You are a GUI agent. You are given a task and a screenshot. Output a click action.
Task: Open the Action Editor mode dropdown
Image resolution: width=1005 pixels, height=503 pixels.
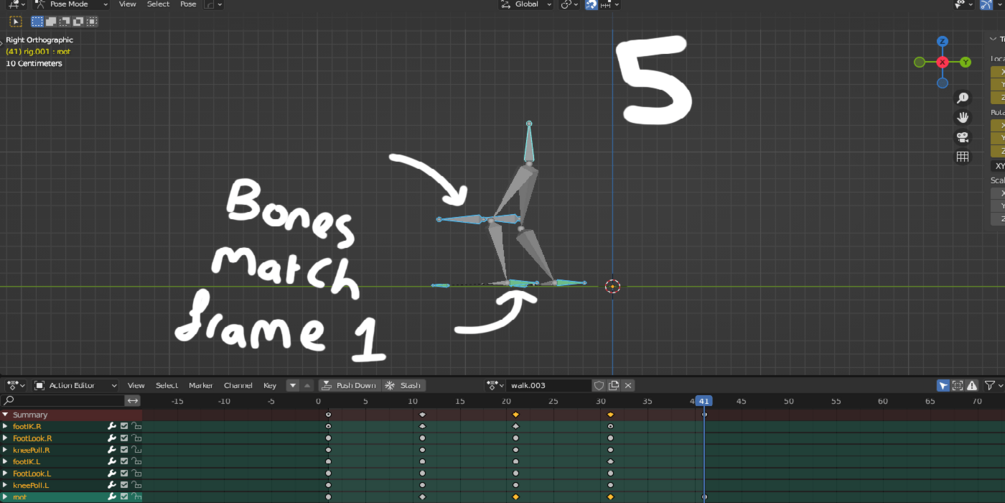pyautogui.click(x=76, y=385)
